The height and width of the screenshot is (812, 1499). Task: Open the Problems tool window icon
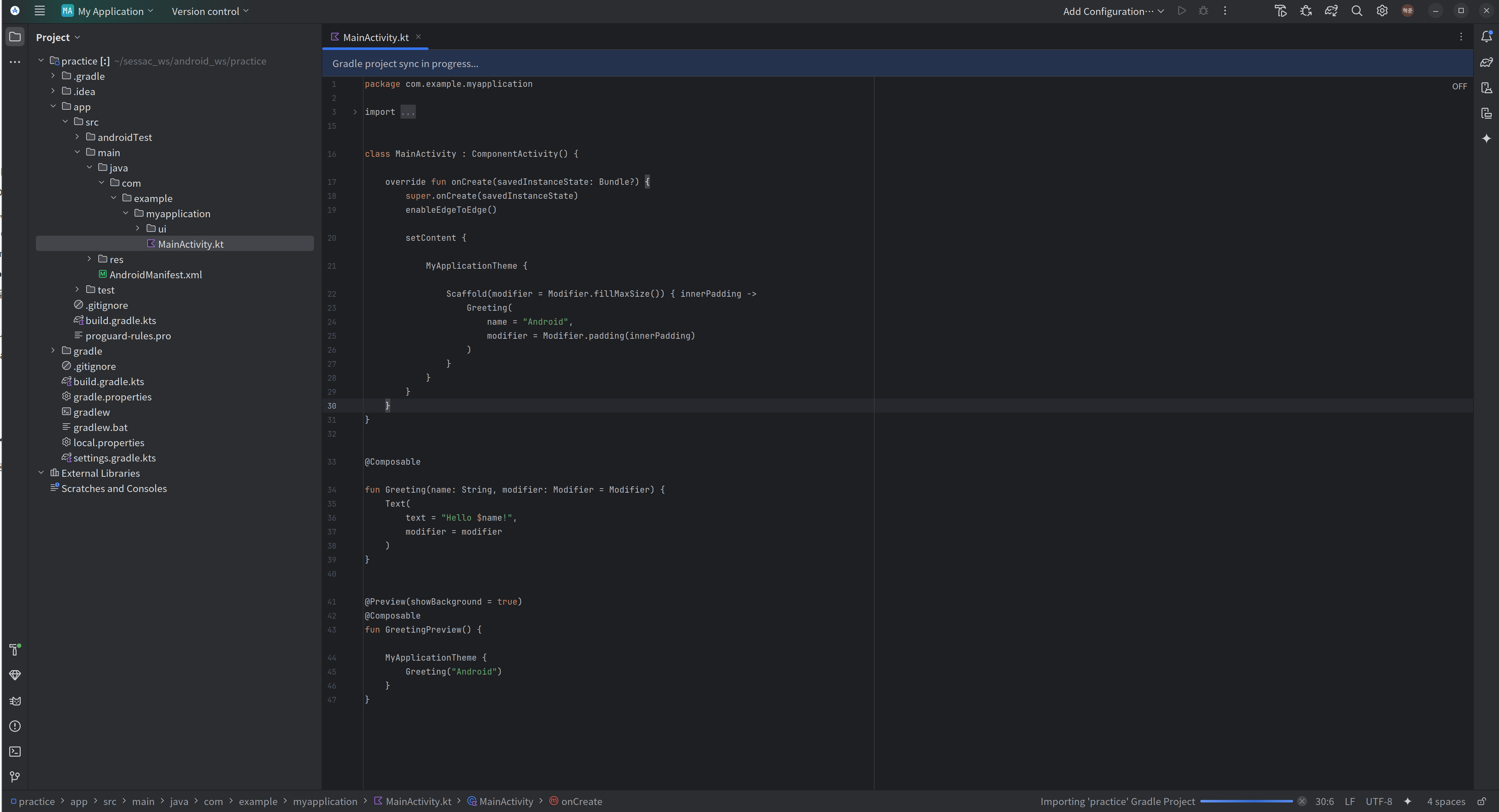click(x=15, y=726)
